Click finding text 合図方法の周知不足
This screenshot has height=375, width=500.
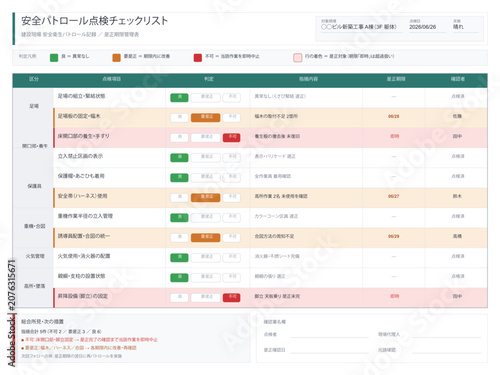pos(274,236)
